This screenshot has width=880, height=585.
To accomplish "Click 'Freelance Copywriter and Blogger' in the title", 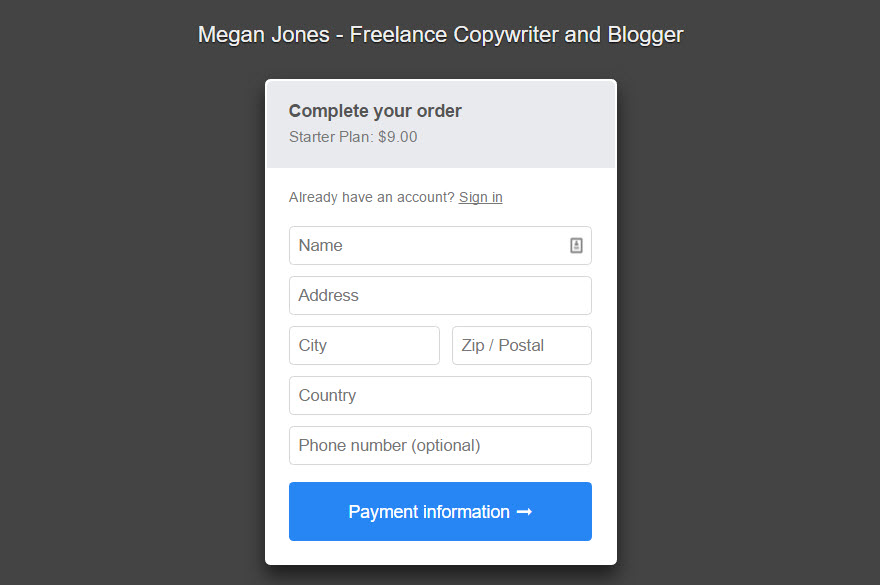I will click(516, 35).
